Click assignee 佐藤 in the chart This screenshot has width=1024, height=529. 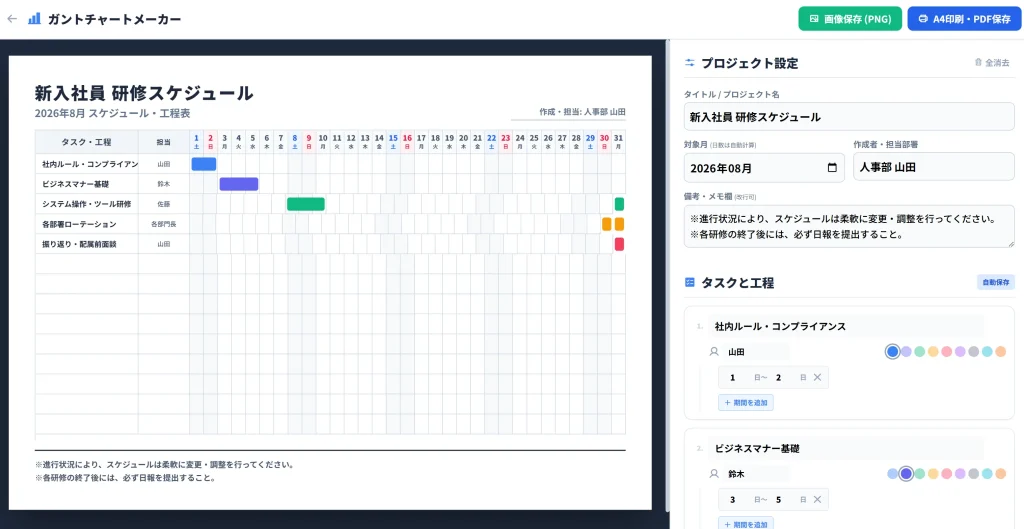[x=163, y=204]
